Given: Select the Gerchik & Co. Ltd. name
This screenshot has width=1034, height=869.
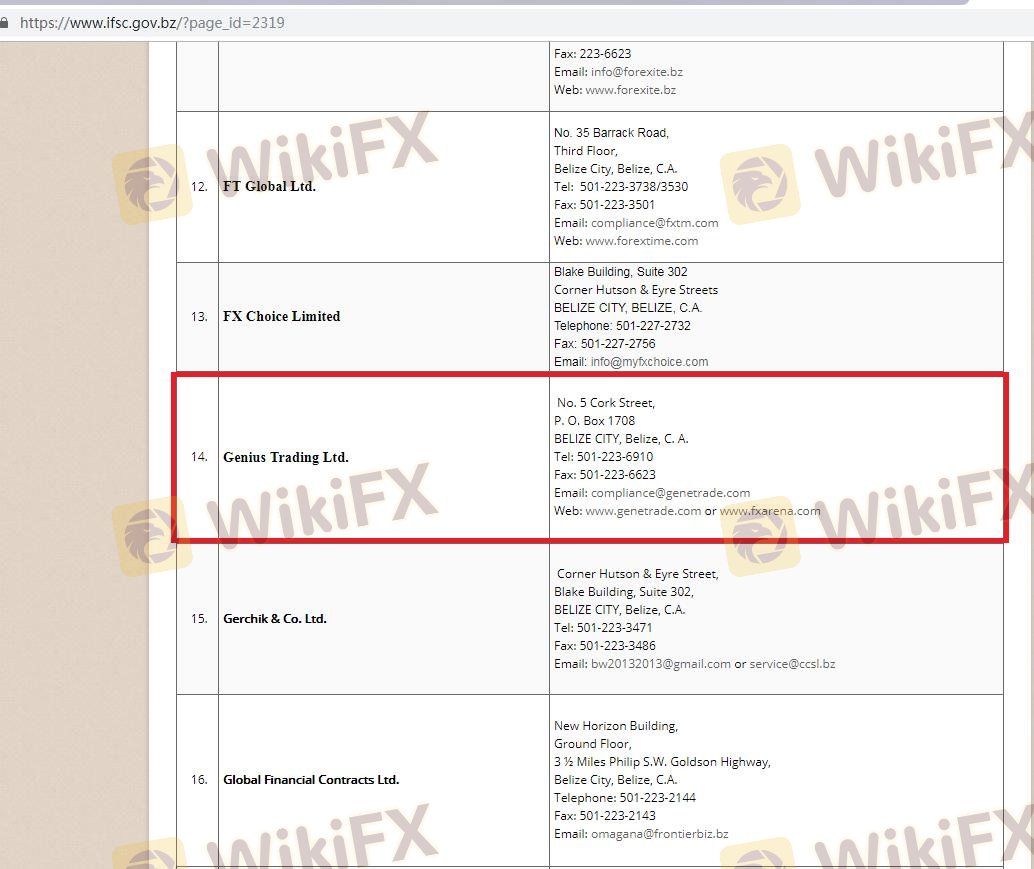Looking at the screenshot, I should (x=275, y=619).
